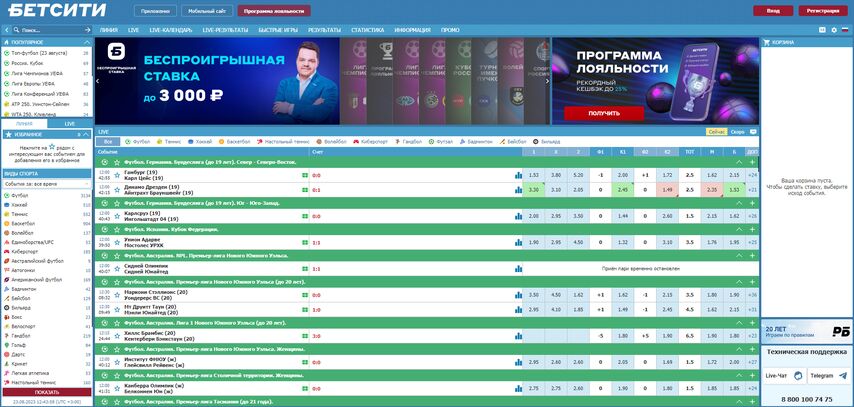
Task: Favorite the Хиллс Брамбис (20) match star
Action: (x=117, y=336)
